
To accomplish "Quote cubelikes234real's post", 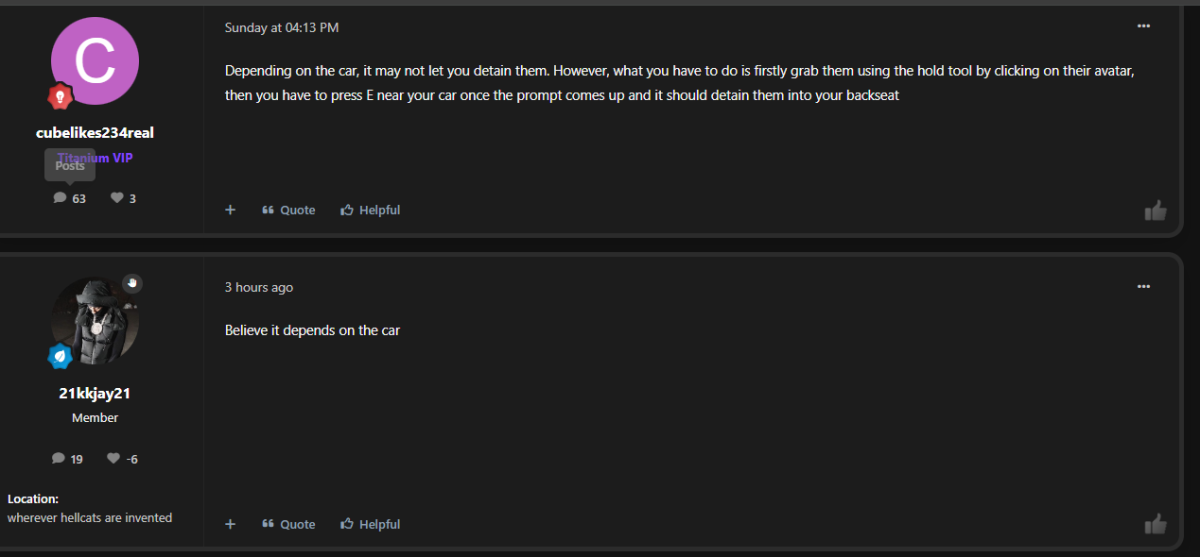I will click(289, 210).
